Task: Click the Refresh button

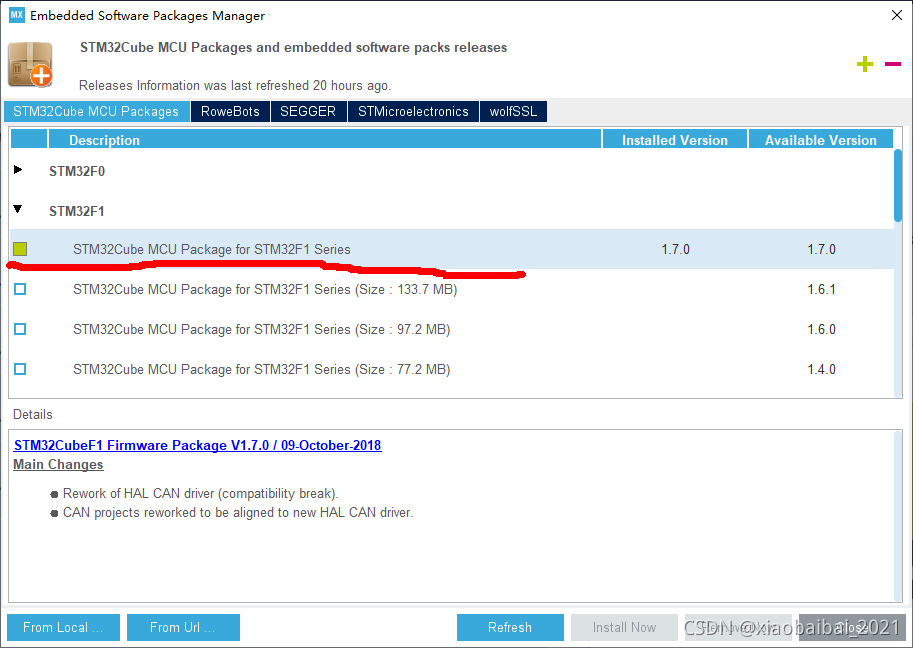Action: point(510,628)
